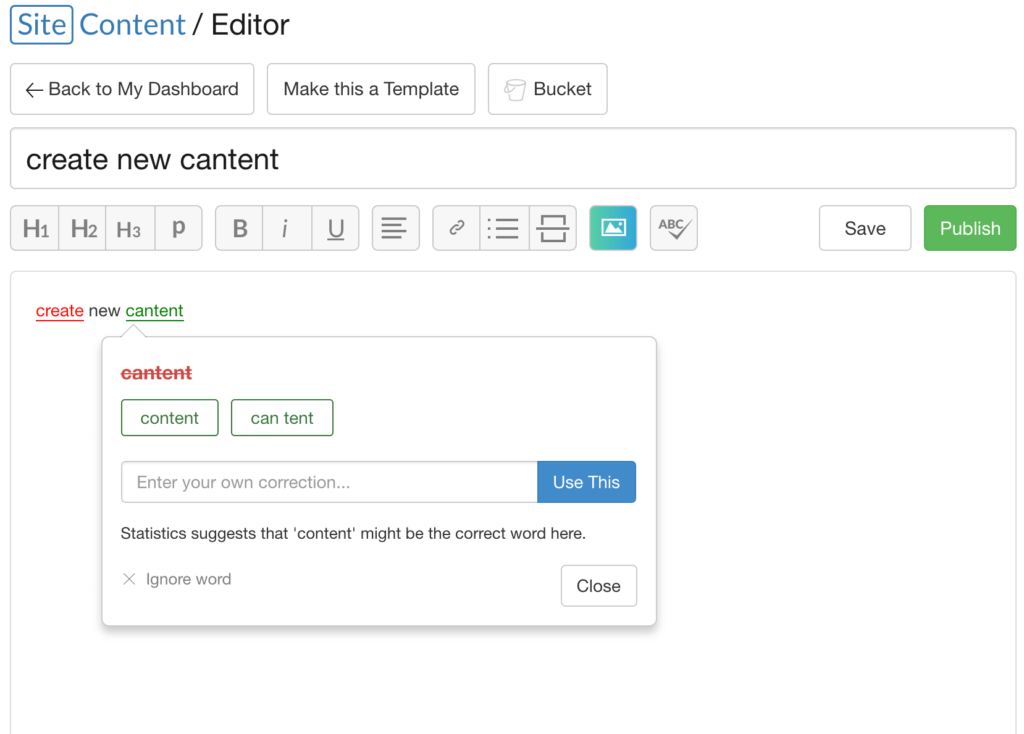Toggle bold formatting
The image size is (1024, 734).
tap(240, 228)
